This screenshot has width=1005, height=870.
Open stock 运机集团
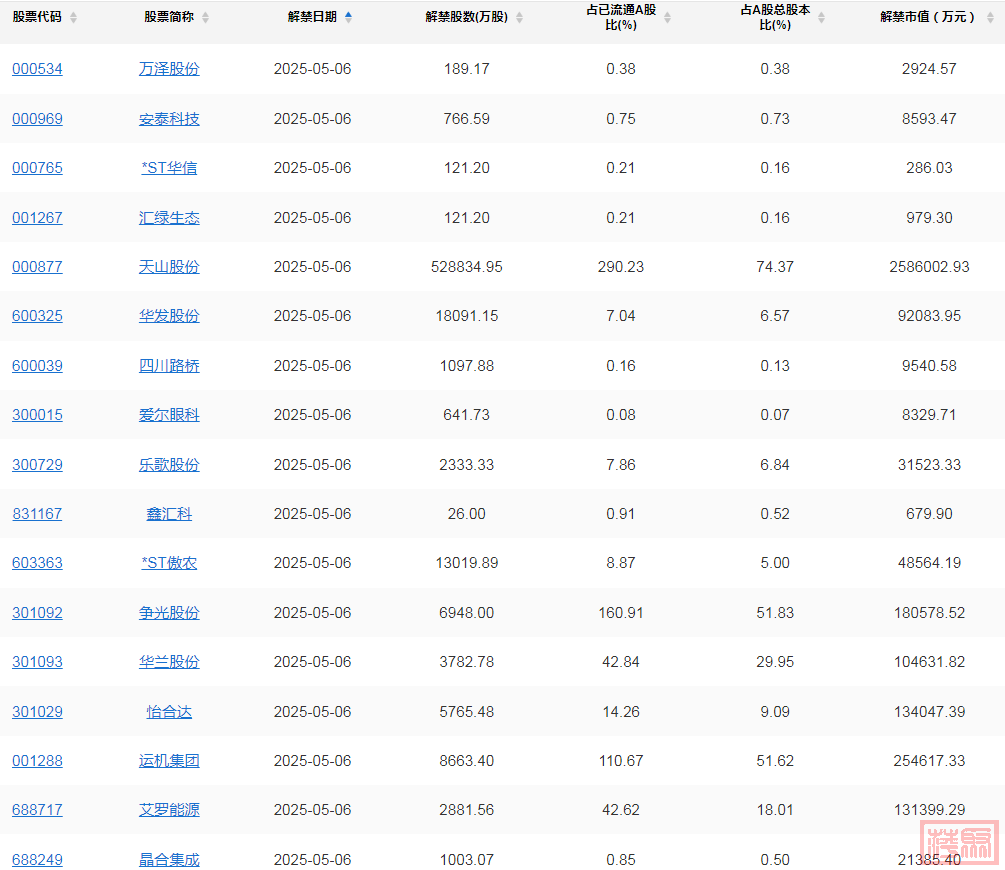click(169, 761)
